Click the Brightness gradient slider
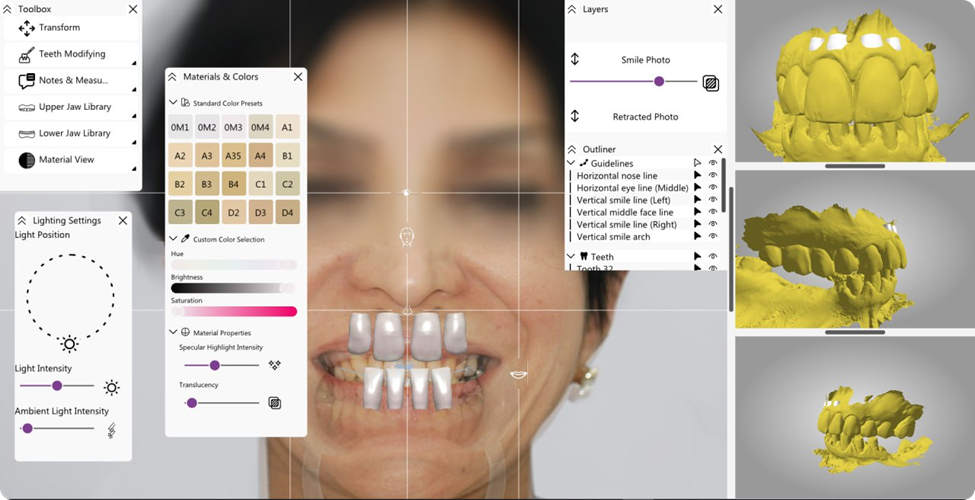Image resolution: width=975 pixels, height=500 pixels. click(x=234, y=288)
